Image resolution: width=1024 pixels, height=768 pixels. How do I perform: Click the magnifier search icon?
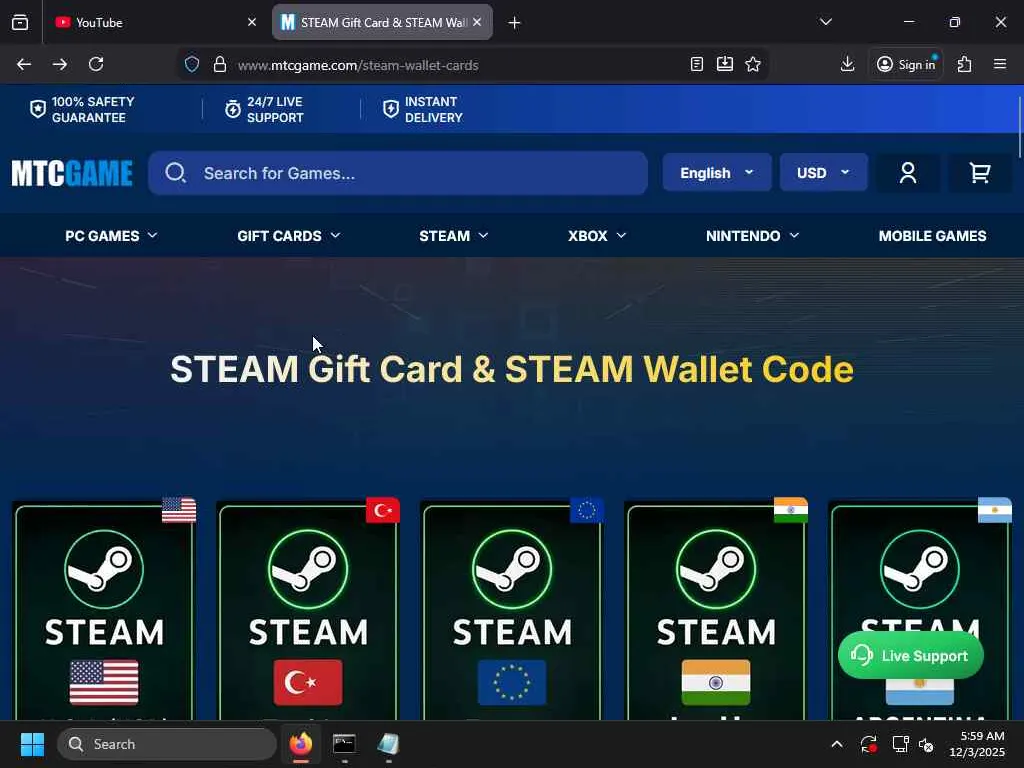pyautogui.click(x=175, y=173)
